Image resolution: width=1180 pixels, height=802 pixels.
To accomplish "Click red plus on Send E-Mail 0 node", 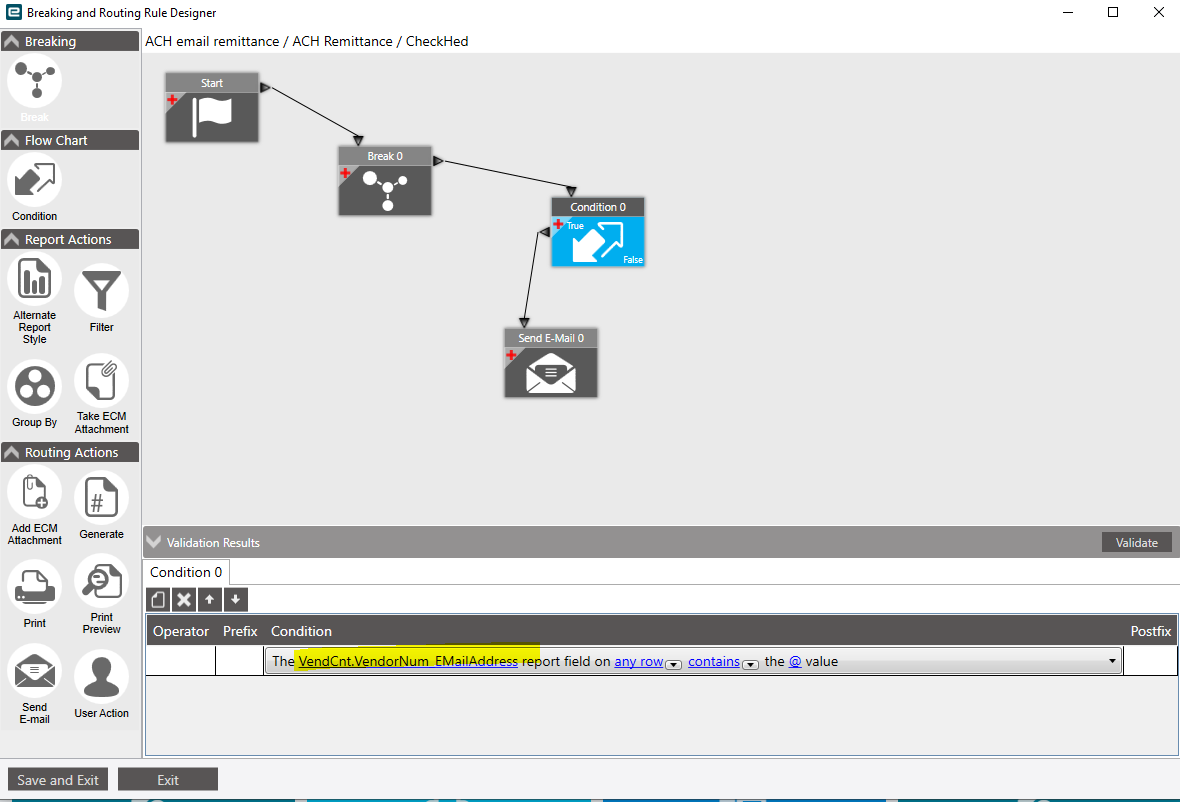I will (511, 355).
